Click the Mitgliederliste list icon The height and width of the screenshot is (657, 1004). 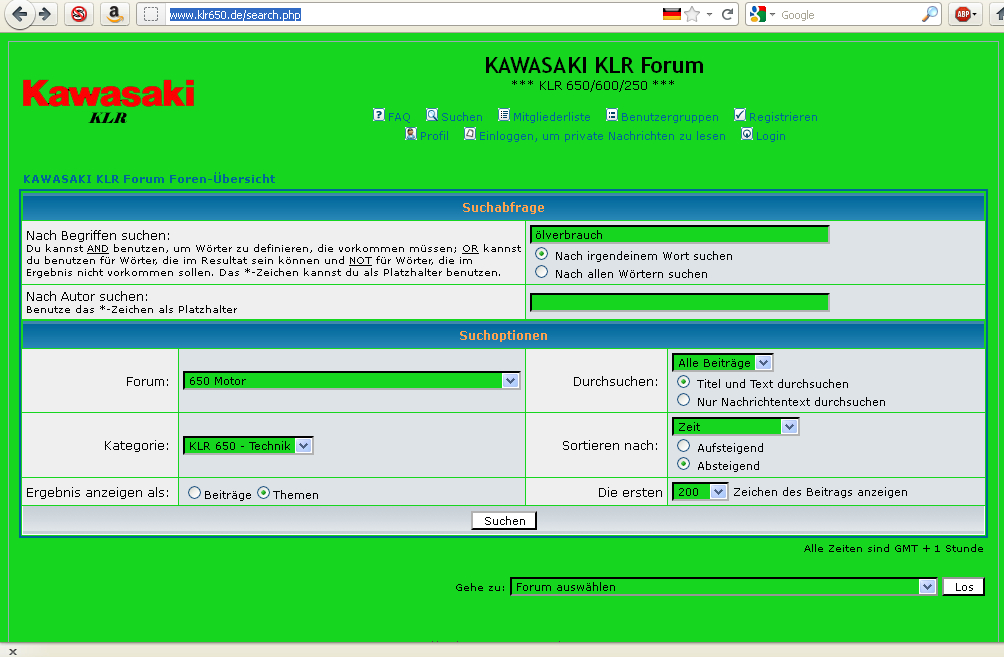click(x=504, y=115)
